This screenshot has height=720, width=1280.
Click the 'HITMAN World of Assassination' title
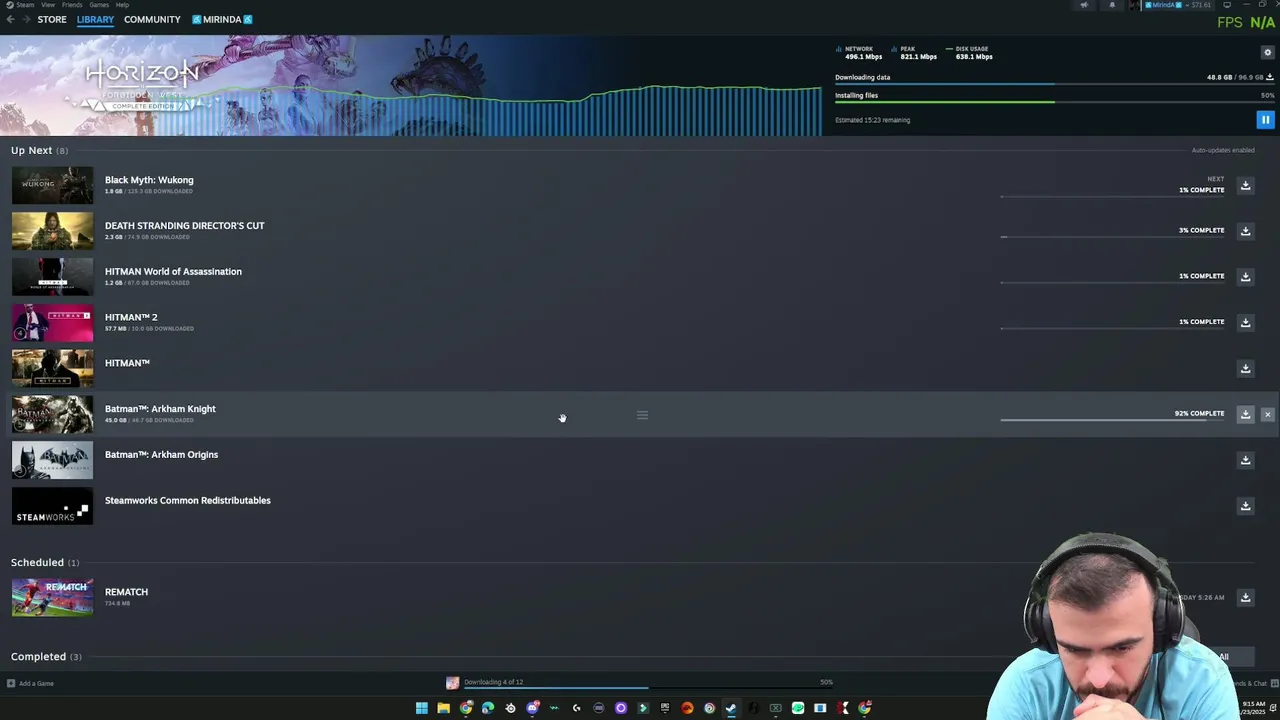click(x=173, y=271)
